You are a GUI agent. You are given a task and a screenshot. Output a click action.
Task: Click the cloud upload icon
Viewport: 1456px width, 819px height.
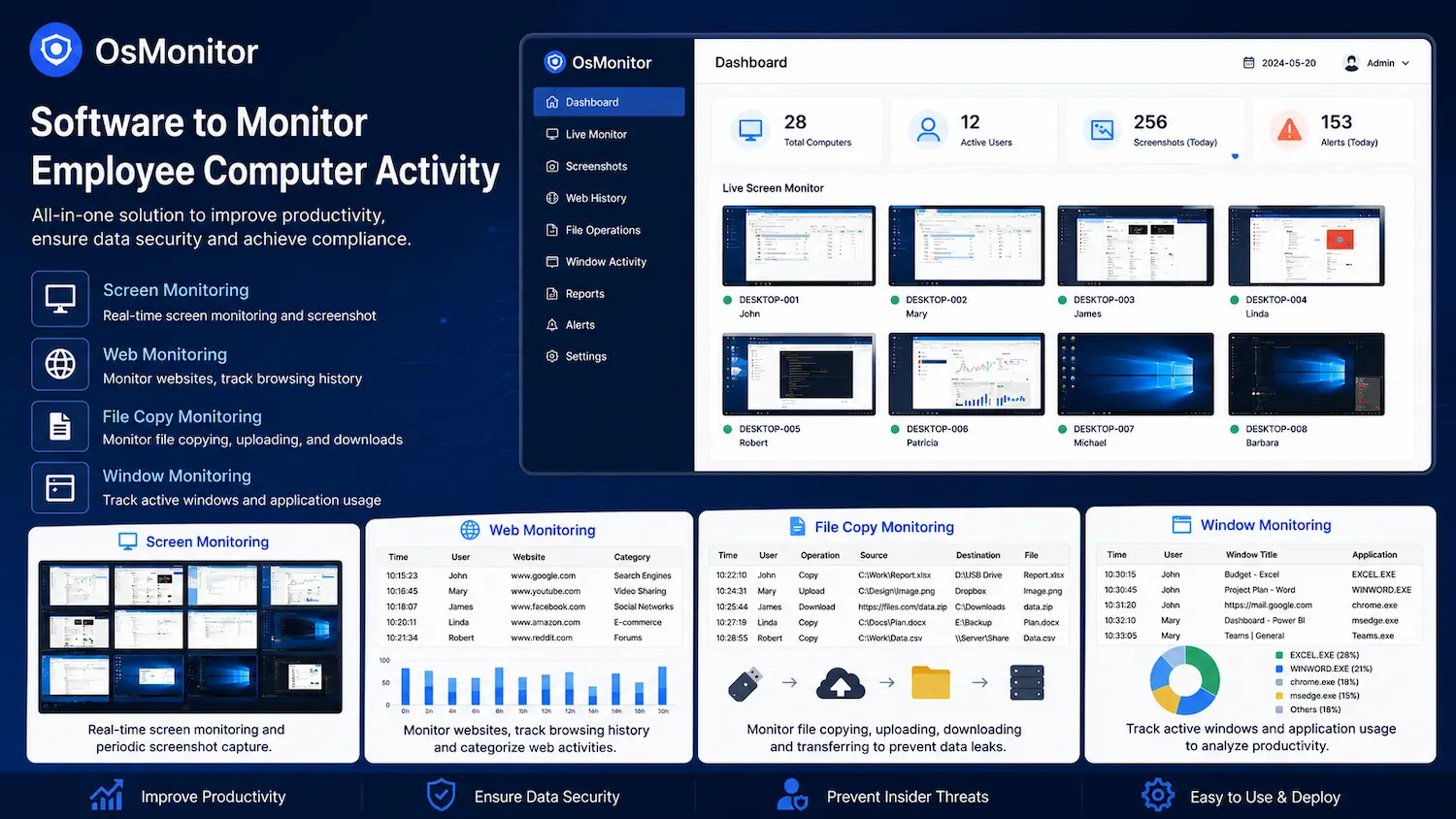[x=841, y=683]
